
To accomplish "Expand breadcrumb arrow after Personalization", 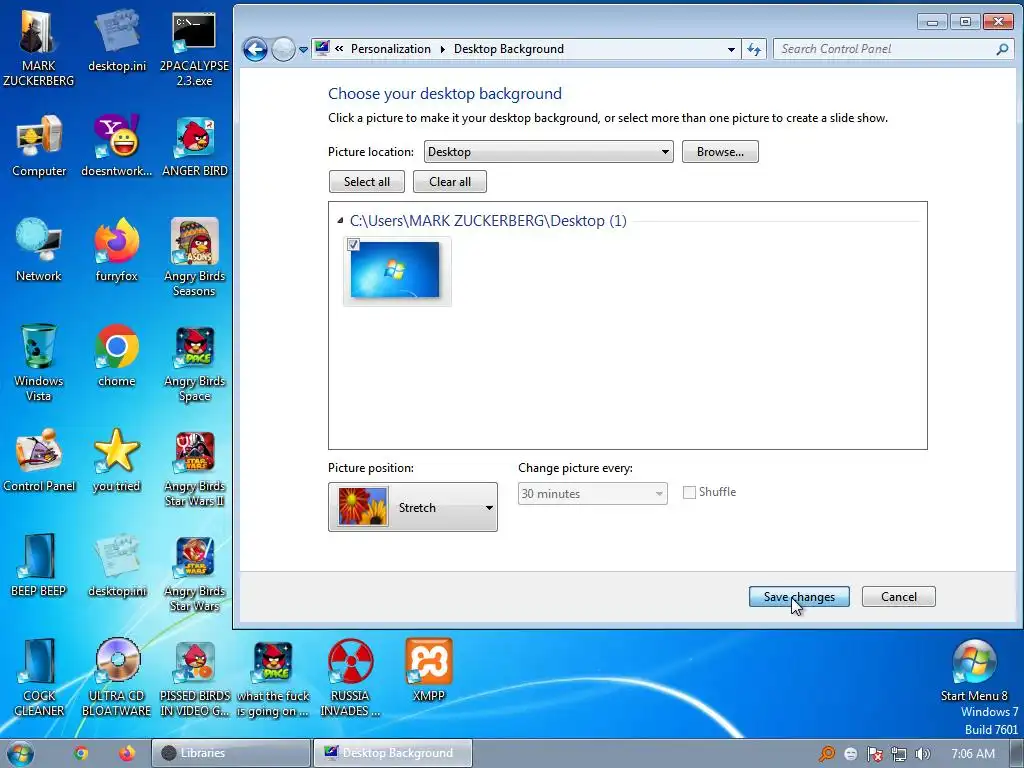I will [x=442, y=49].
